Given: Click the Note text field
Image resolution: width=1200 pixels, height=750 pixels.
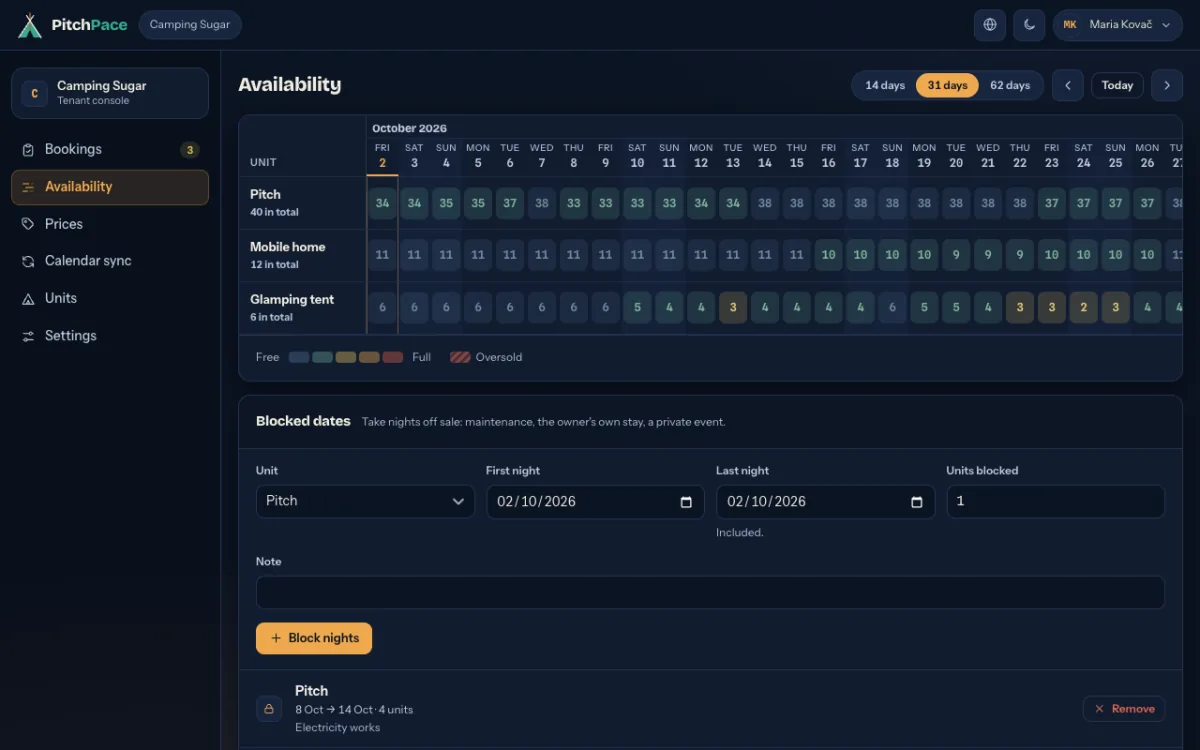Looking at the screenshot, I should coord(710,592).
